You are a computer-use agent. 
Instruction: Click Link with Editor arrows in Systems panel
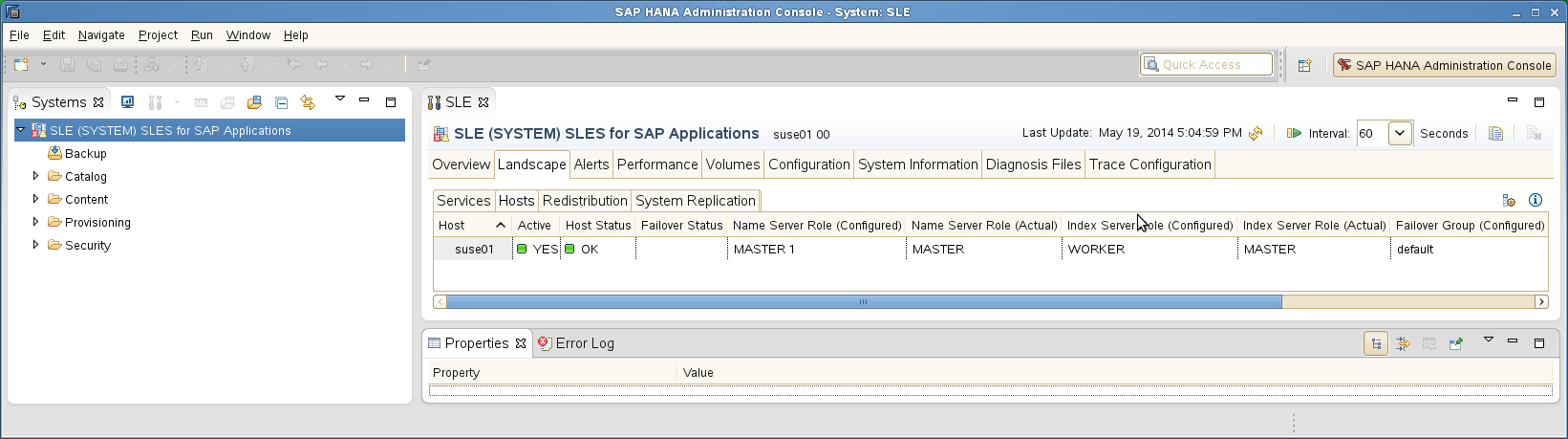pyautogui.click(x=308, y=102)
